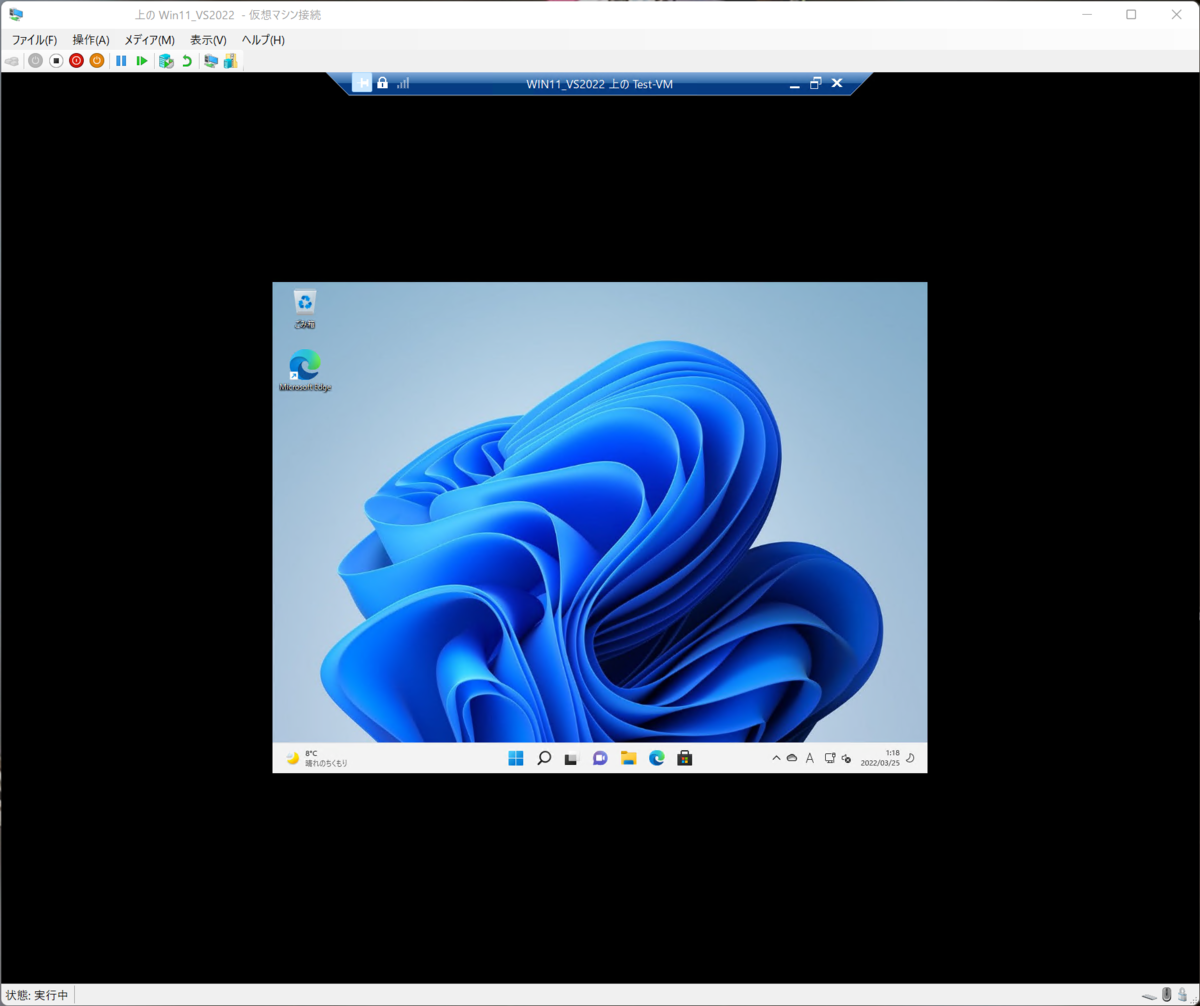This screenshot has height=1006, width=1200.
Task: Close the nested Test-VM connection
Action: click(837, 83)
